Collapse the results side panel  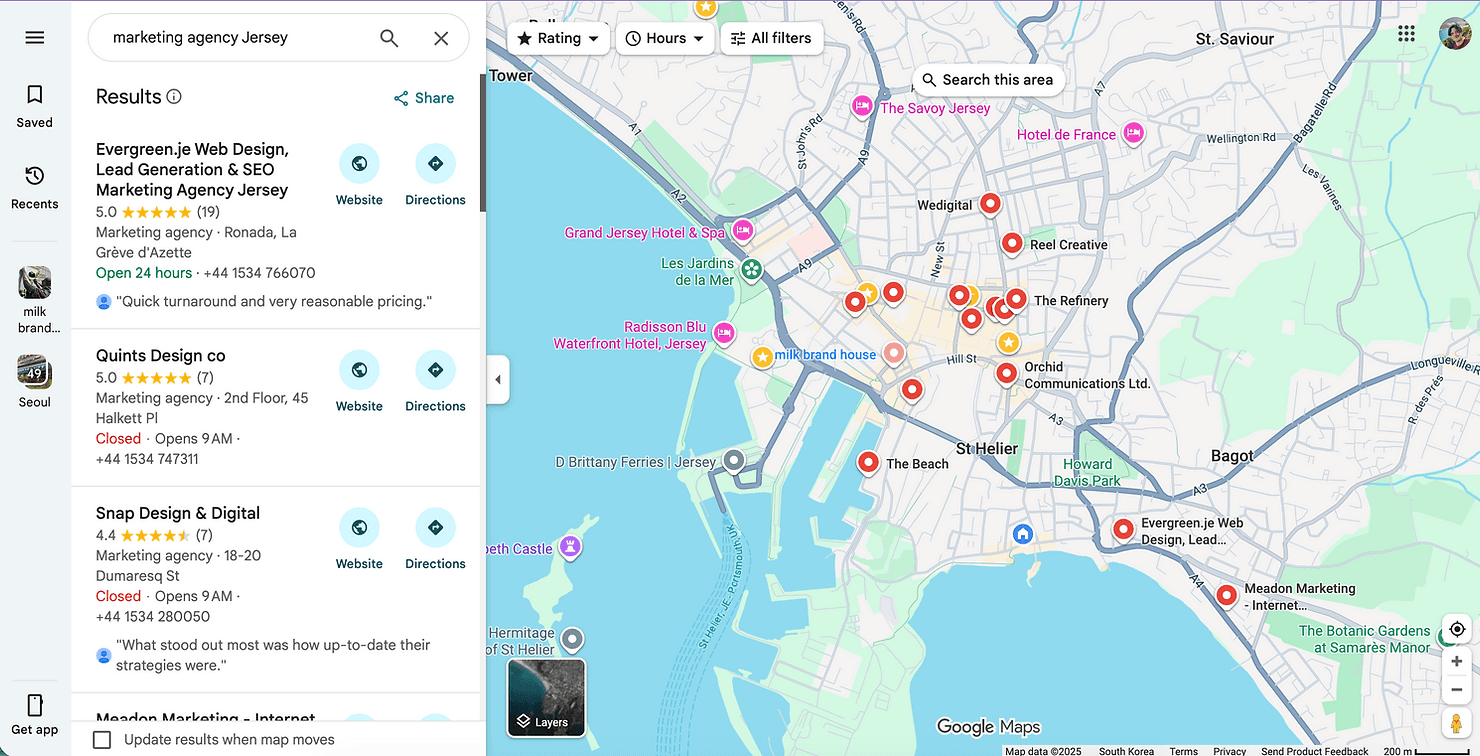tap(498, 379)
